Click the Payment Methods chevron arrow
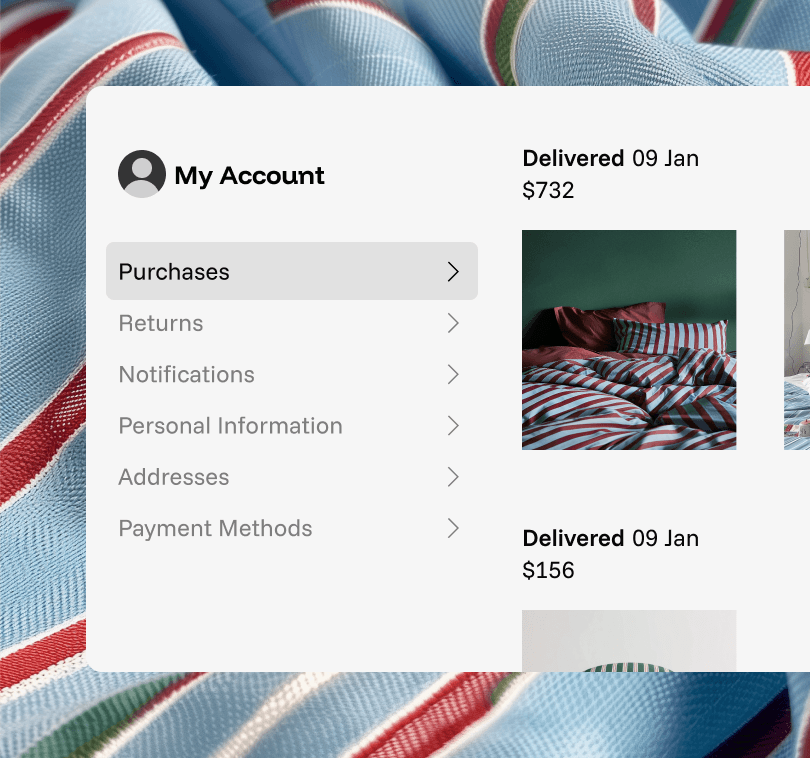Screen dimensions: 810x758 coord(453,528)
